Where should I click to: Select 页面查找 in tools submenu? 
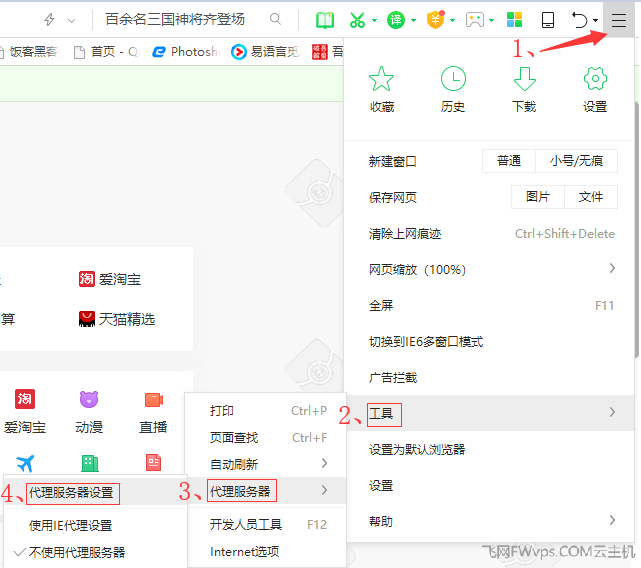[x=267, y=437]
